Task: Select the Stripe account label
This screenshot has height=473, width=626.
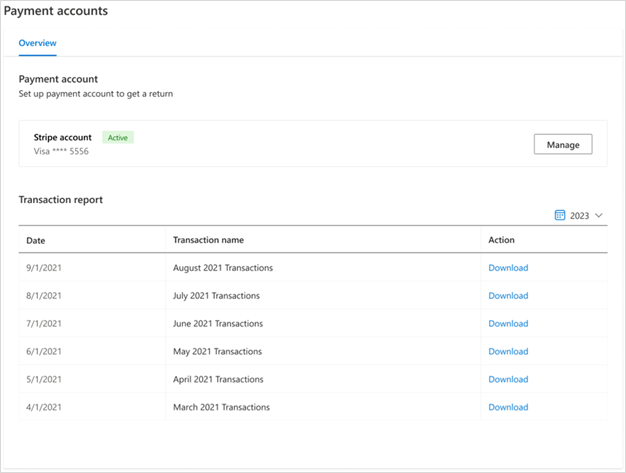Action: pos(63,137)
